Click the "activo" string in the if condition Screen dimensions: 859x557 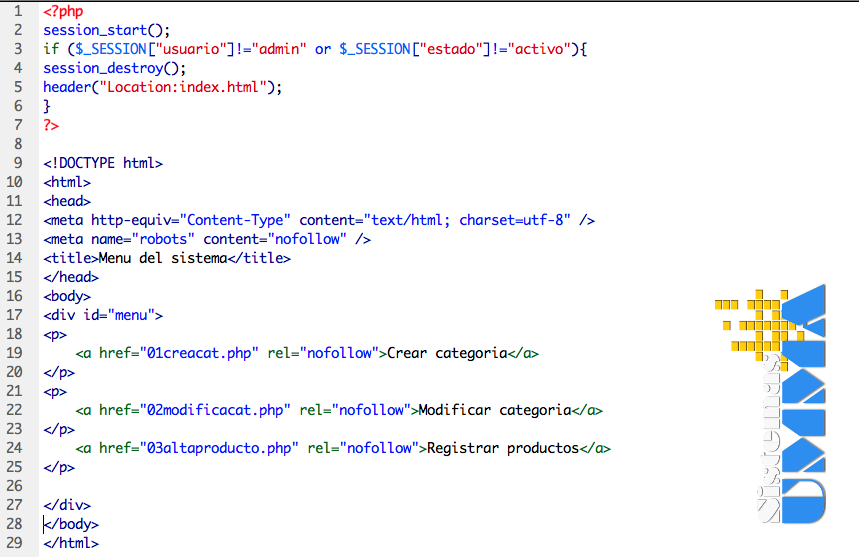535,49
